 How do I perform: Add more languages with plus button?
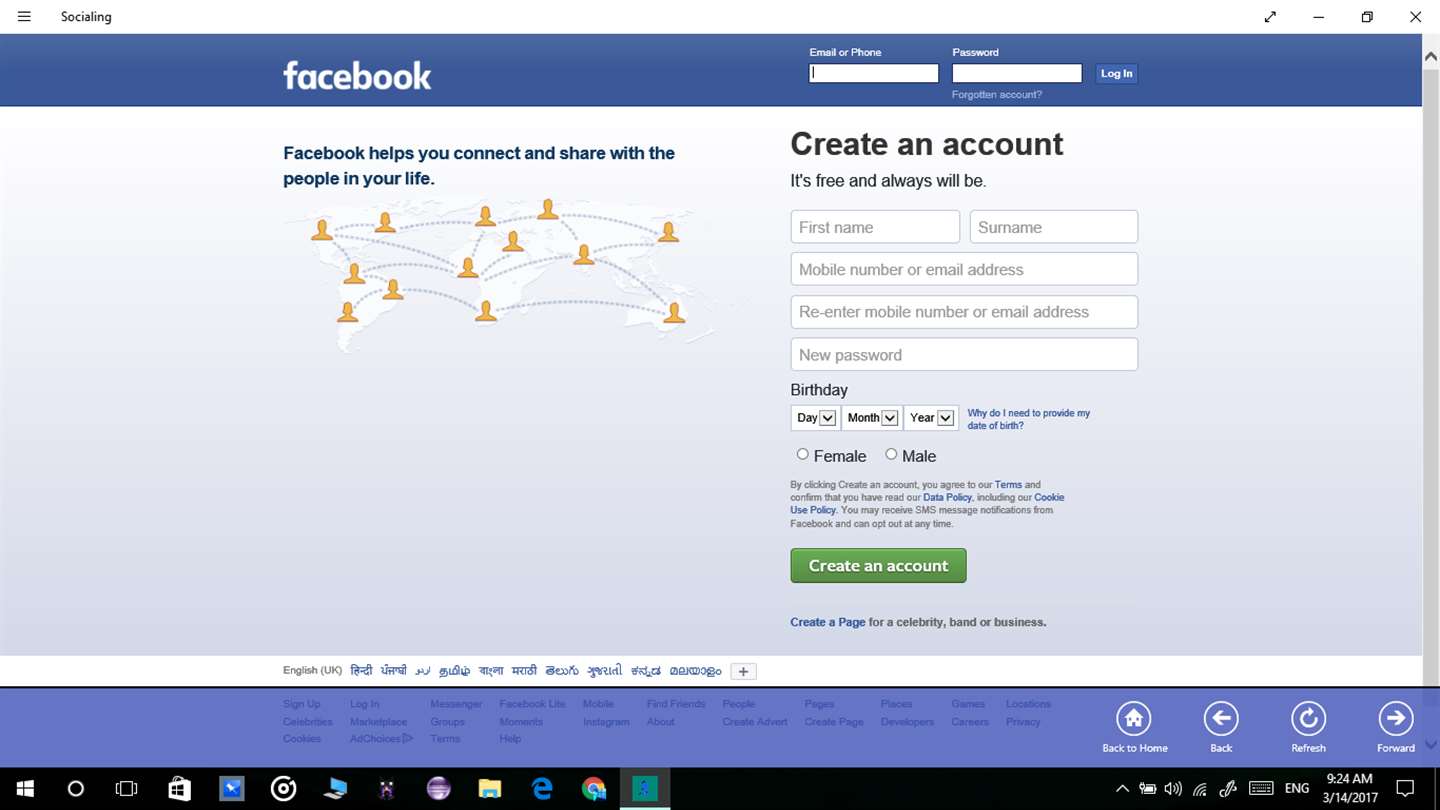[x=743, y=671]
